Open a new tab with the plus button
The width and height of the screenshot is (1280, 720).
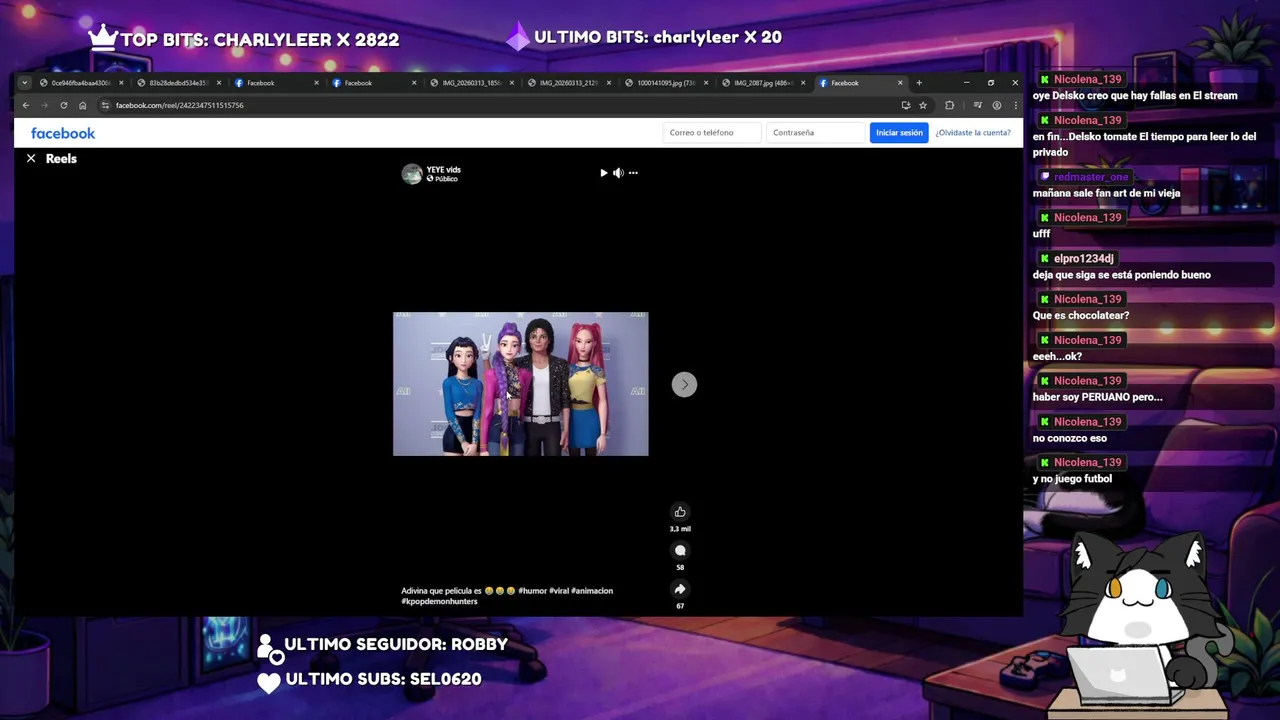coord(919,83)
